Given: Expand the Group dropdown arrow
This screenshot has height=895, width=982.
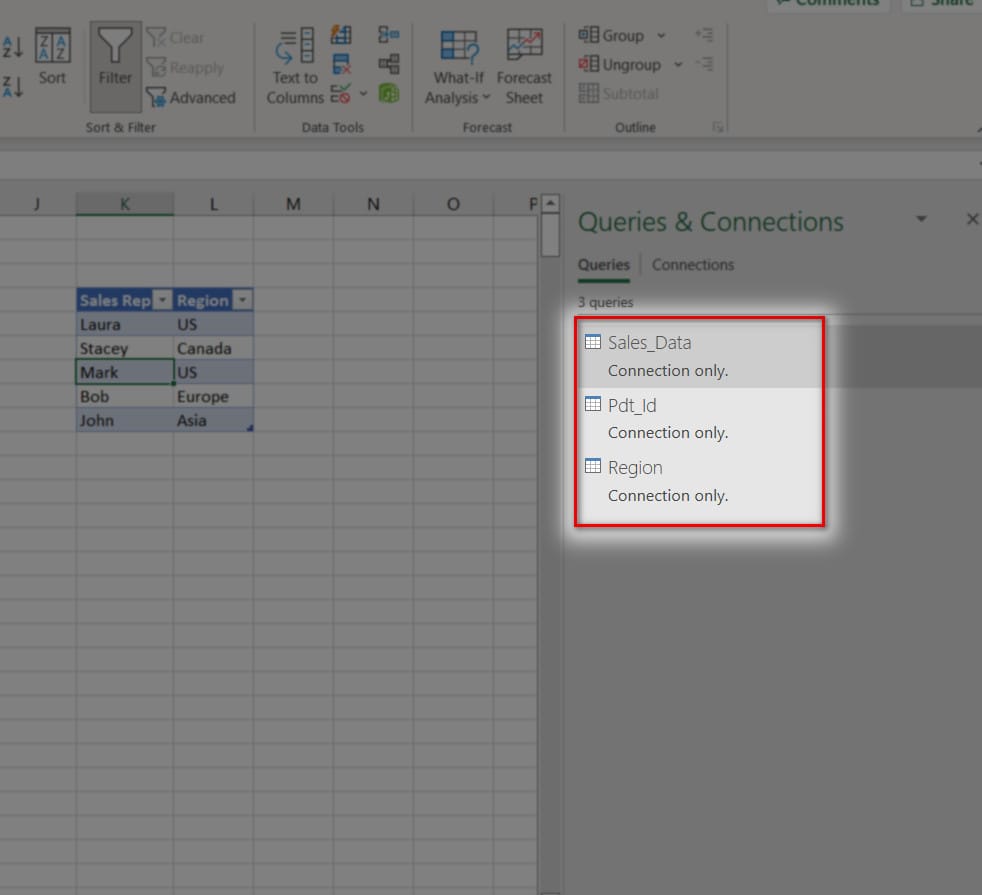Looking at the screenshot, I should pos(661,36).
